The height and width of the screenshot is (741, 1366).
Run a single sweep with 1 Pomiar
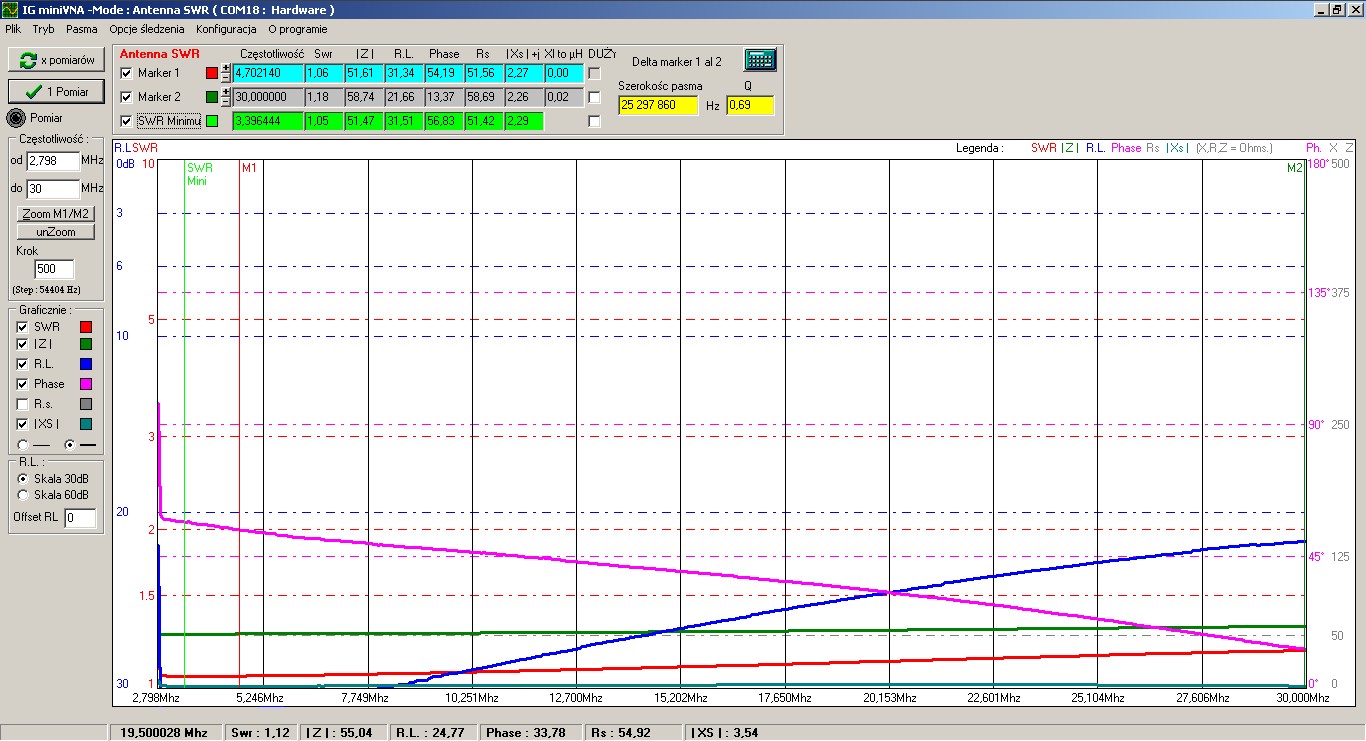56,91
